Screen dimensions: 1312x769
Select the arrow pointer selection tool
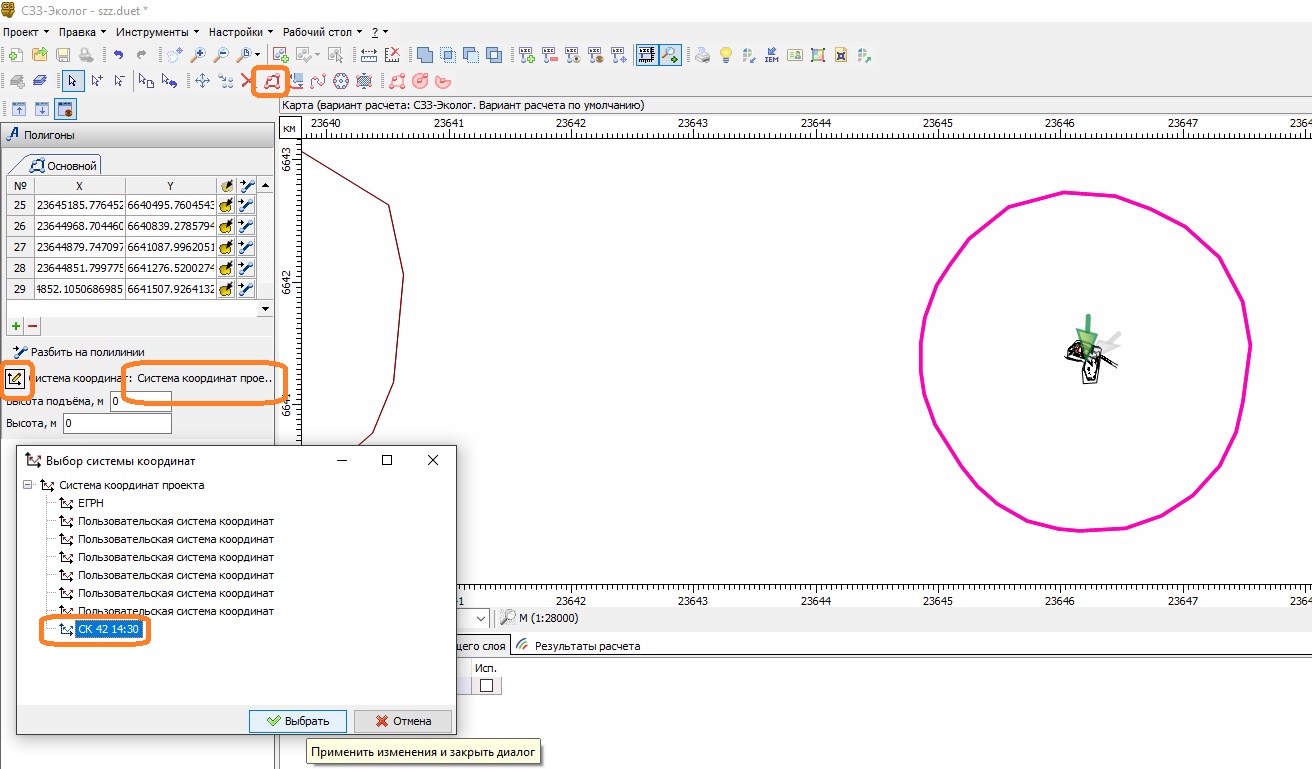[72, 81]
